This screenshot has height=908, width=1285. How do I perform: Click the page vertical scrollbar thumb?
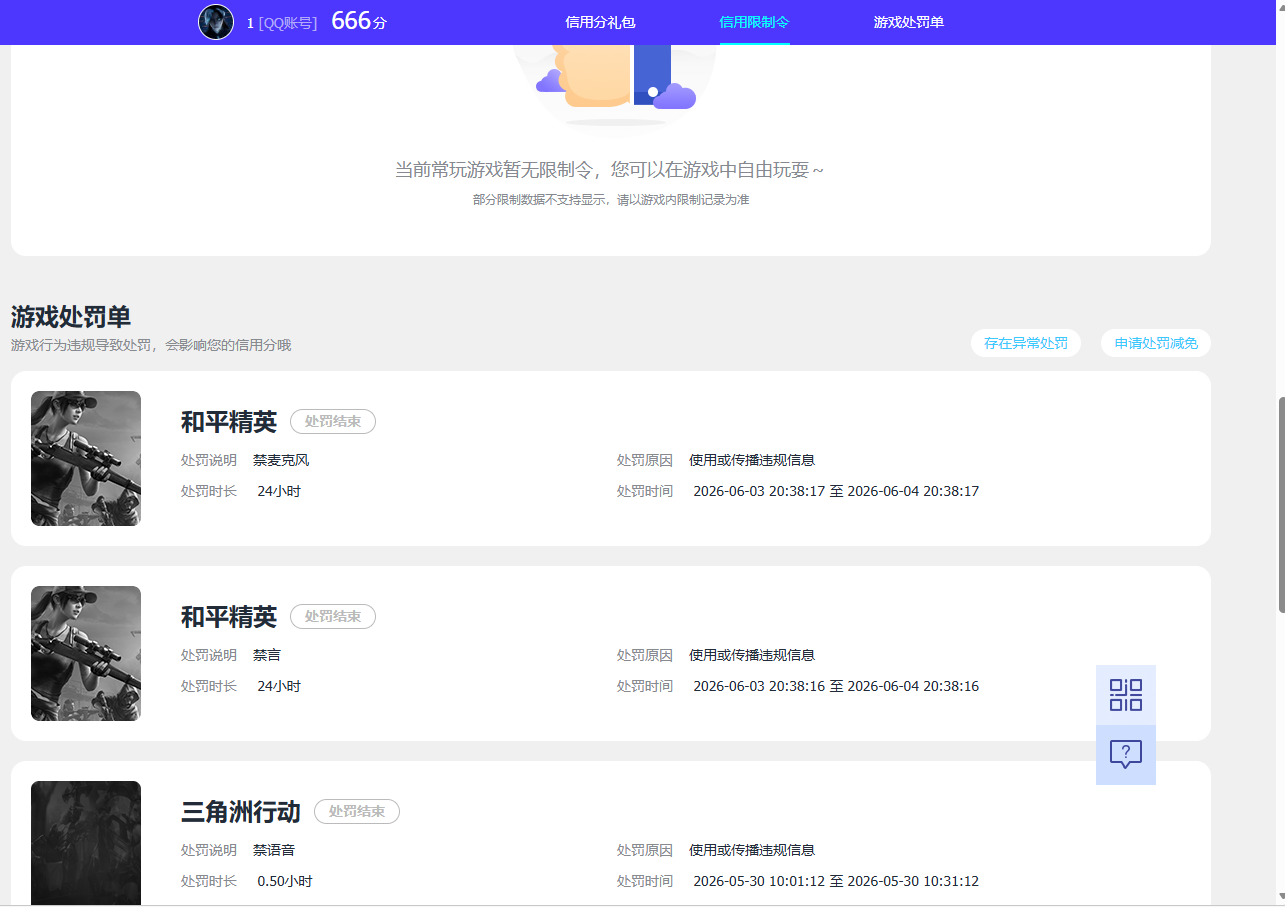click(1281, 505)
